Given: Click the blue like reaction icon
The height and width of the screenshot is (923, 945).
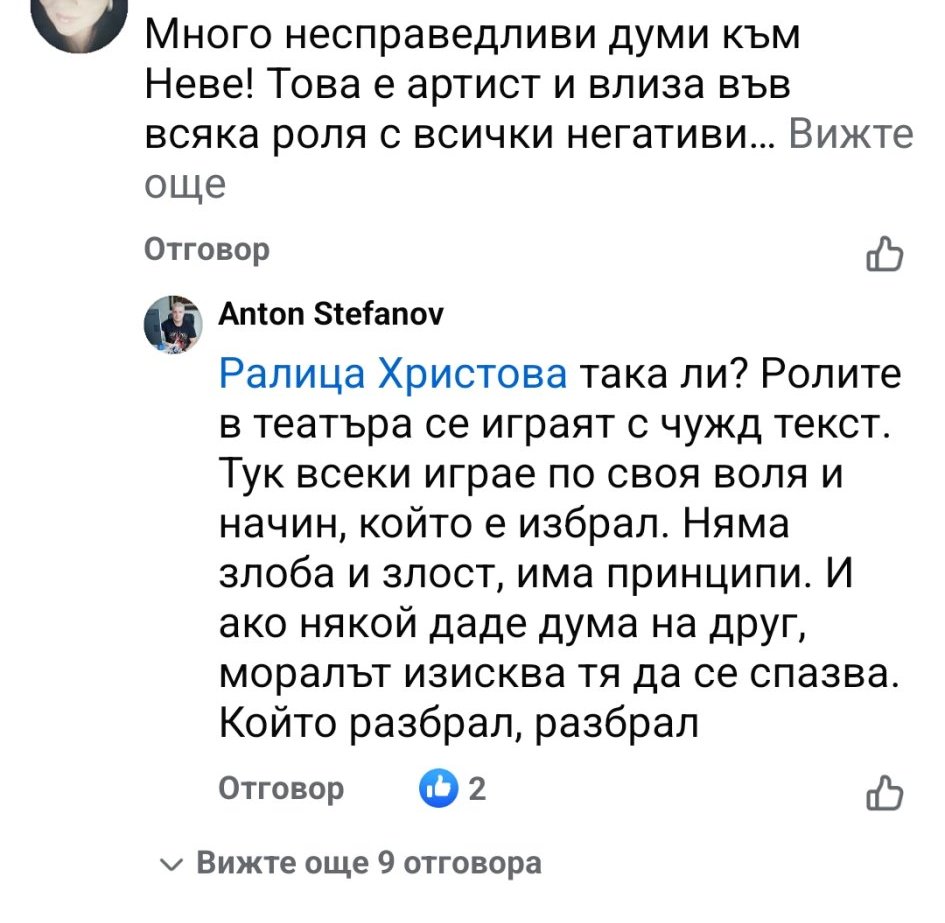Looking at the screenshot, I should [439, 790].
